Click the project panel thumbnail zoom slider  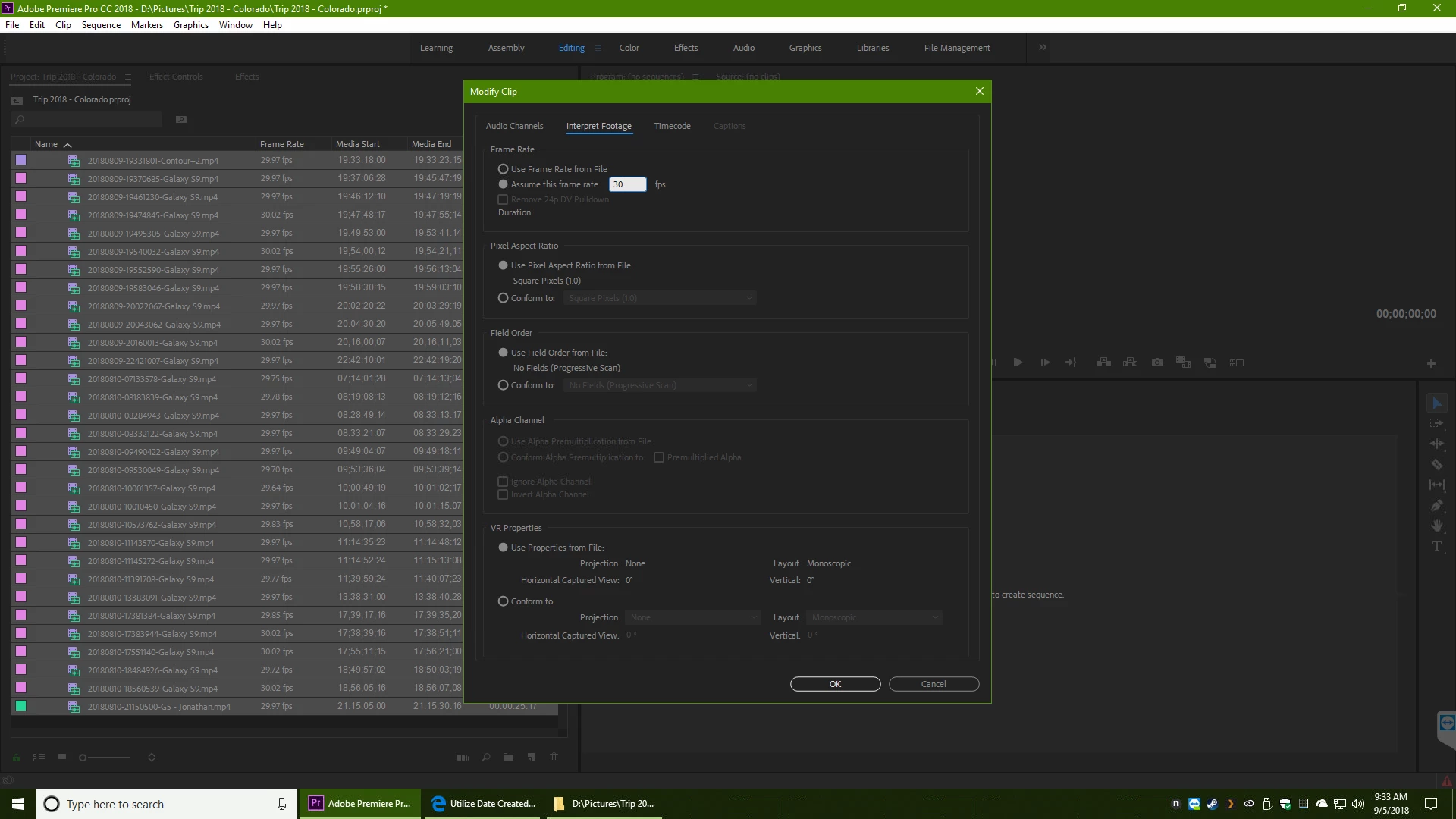click(x=105, y=757)
